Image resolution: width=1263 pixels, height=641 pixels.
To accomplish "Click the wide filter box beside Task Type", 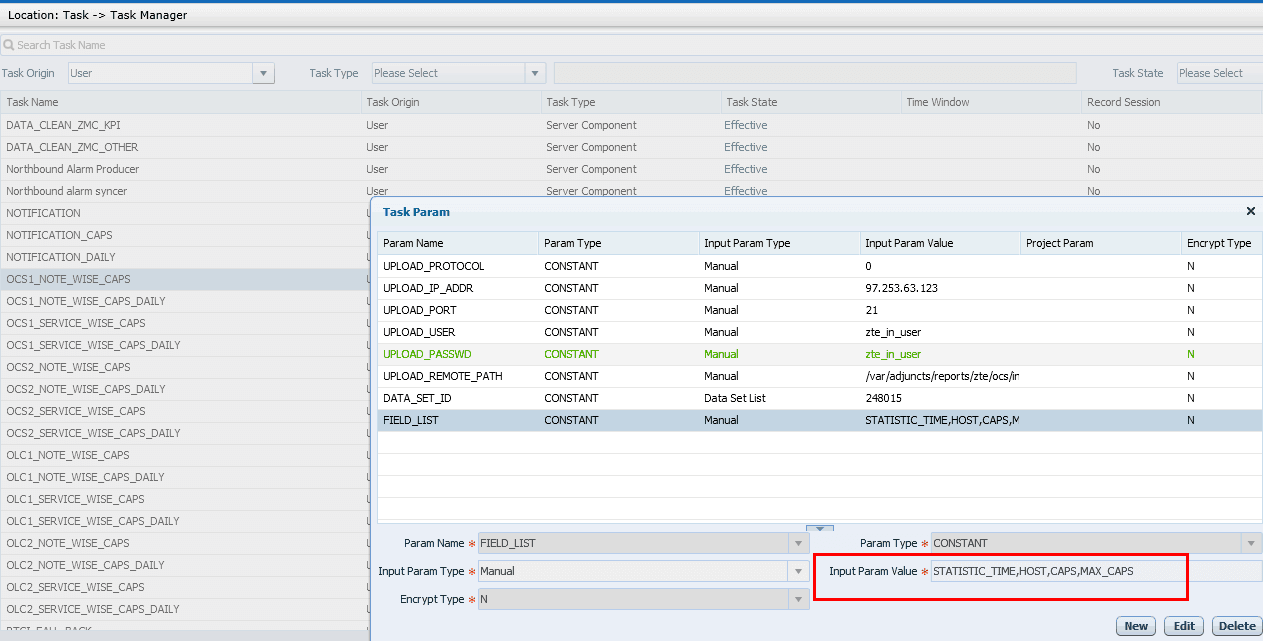I will 815,73.
